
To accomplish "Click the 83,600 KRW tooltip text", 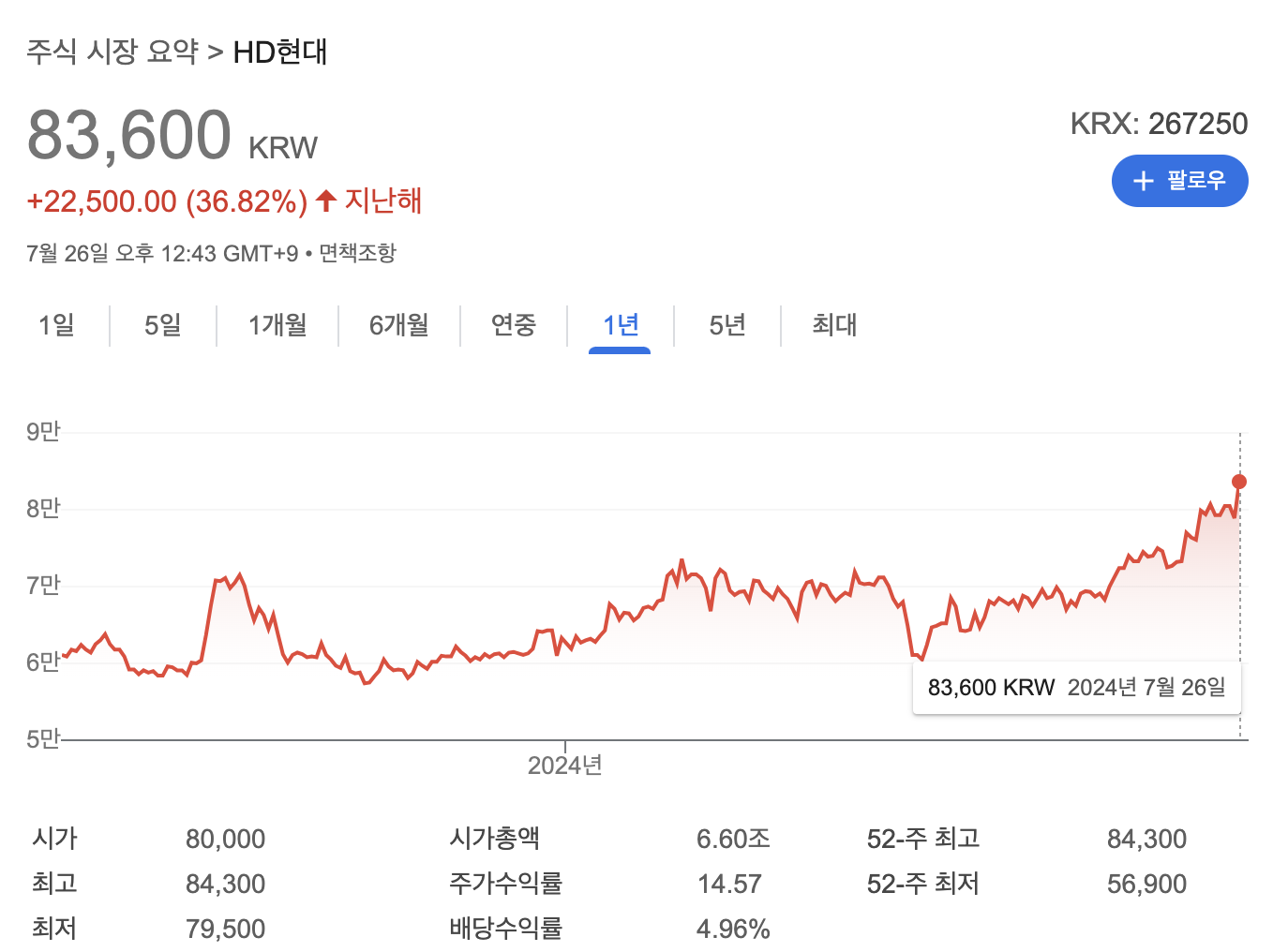I will [991, 688].
